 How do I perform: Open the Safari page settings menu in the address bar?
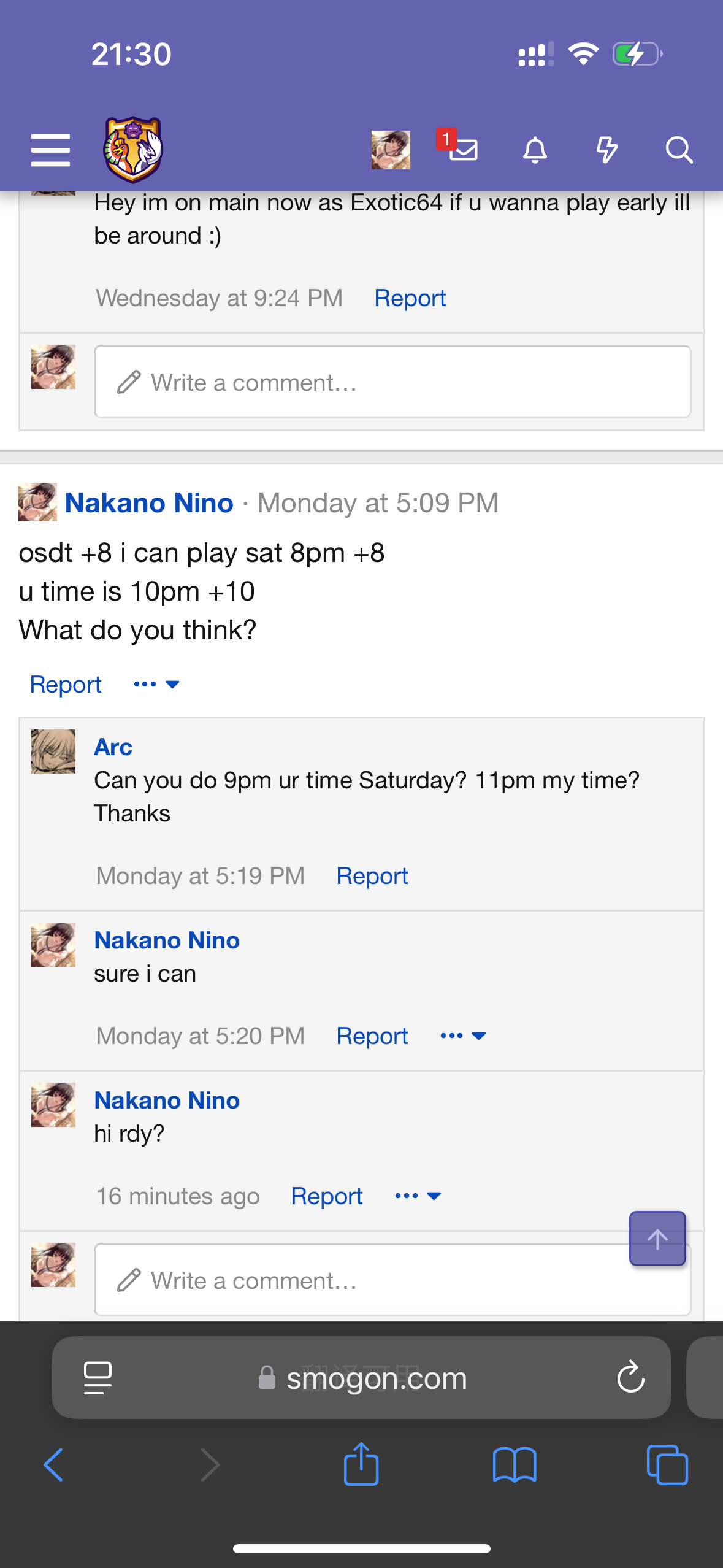click(x=98, y=1378)
